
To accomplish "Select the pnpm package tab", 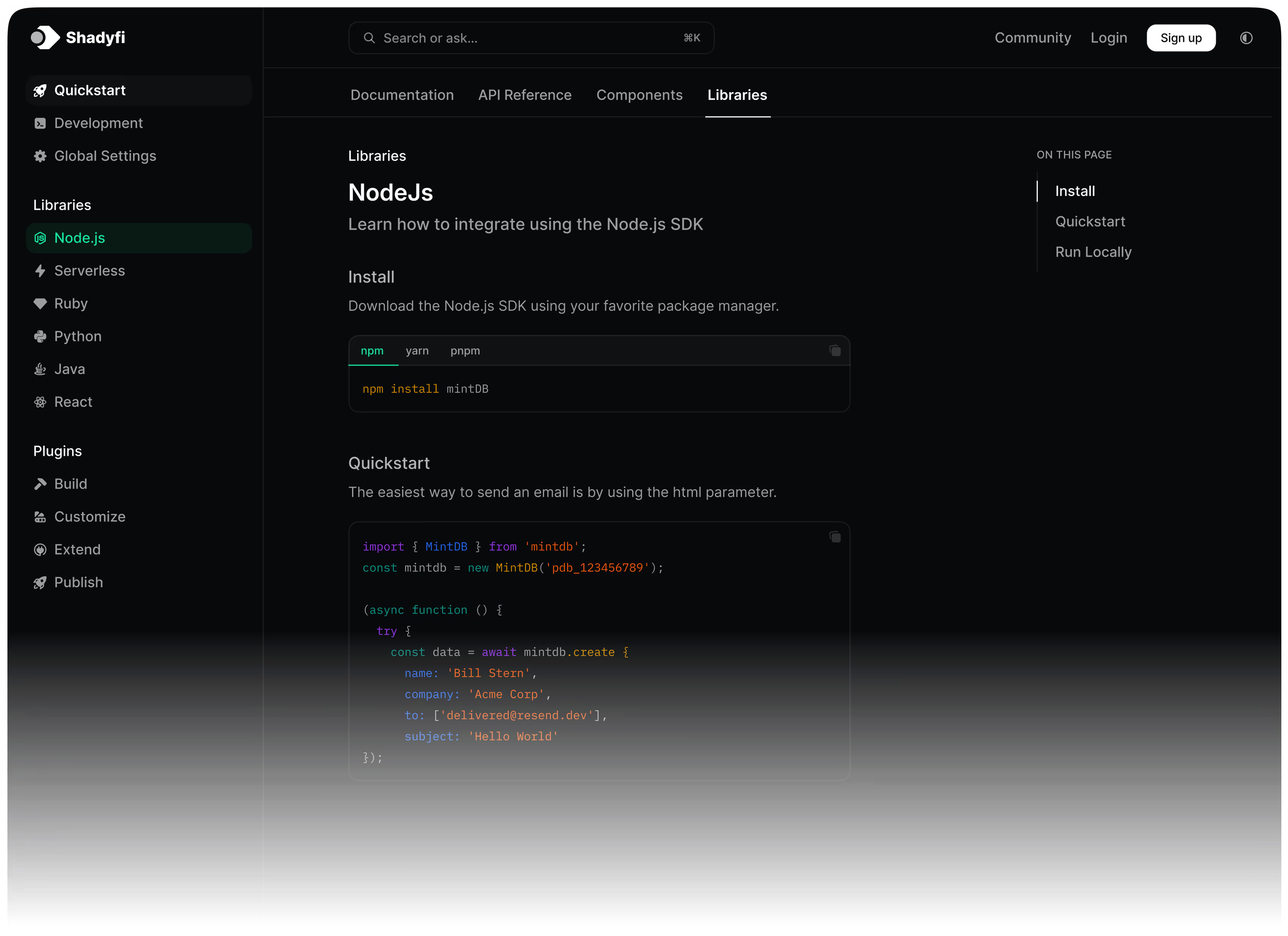I will tap(464, 351).
